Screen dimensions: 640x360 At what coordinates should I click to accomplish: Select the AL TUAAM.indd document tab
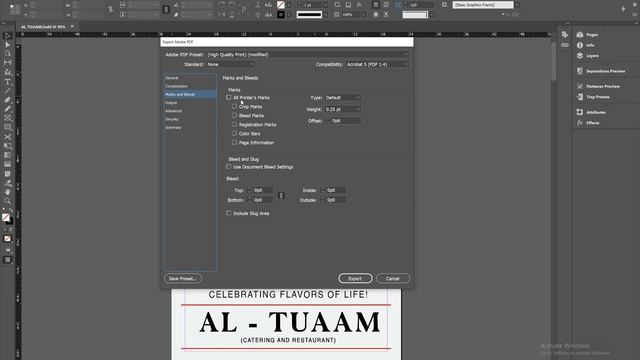click(43, 27)
